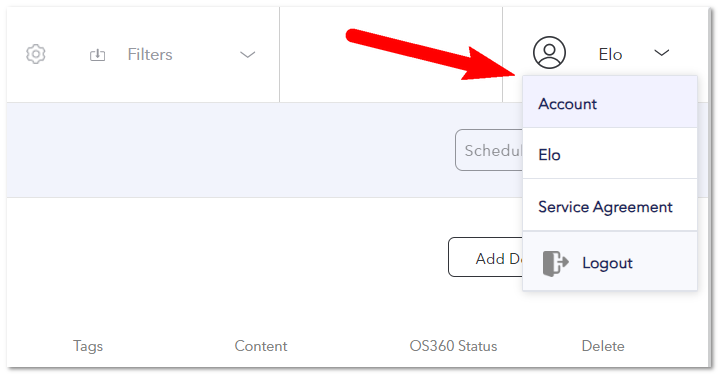The width and height of the screenshot is (718, 374).
Task: Click the export tray icon beside Filters
Action: pyautogui.click(x=97, y=55)
